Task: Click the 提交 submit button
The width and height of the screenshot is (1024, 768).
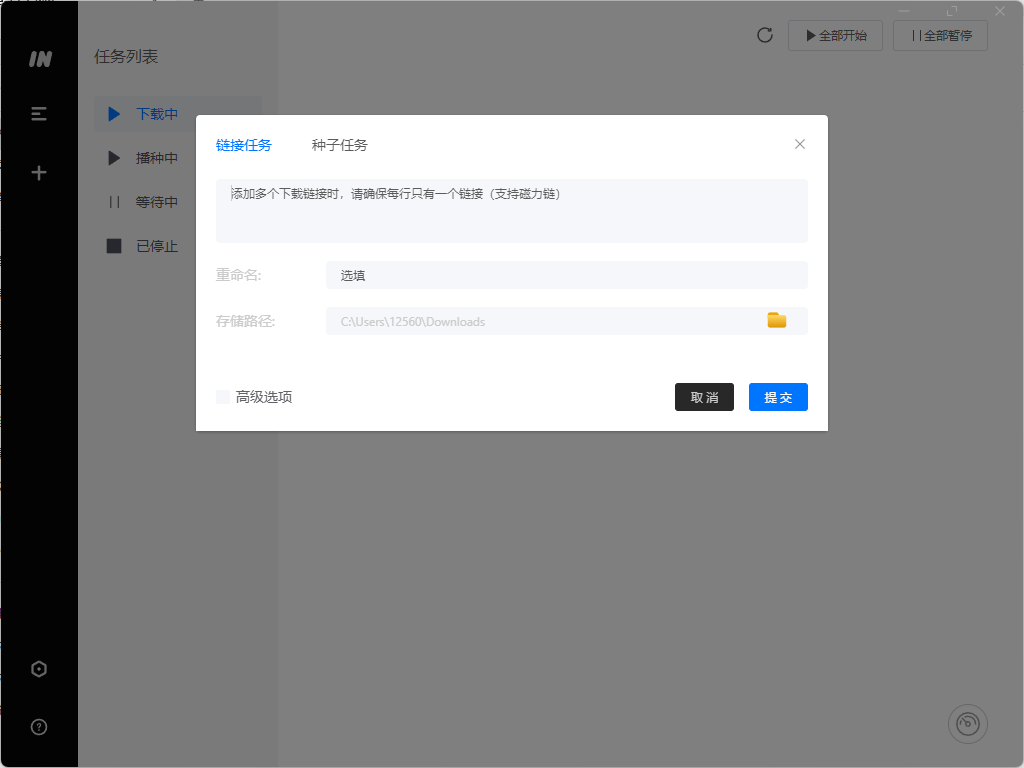Action: [778, 397]
